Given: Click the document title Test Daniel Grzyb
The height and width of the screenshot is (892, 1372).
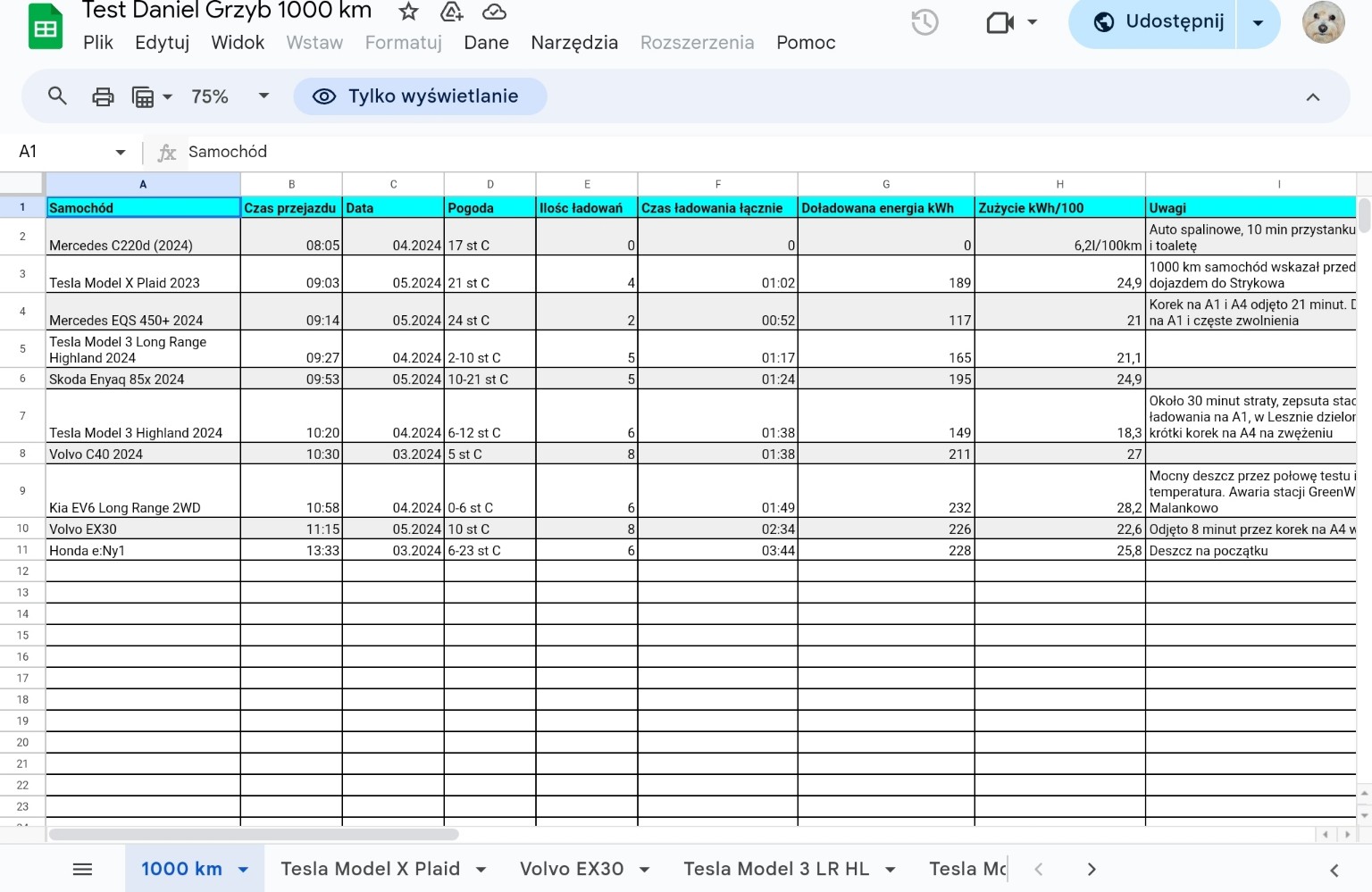Looking at the screenshot, I should pyautogui.click(x=227, y=11).
